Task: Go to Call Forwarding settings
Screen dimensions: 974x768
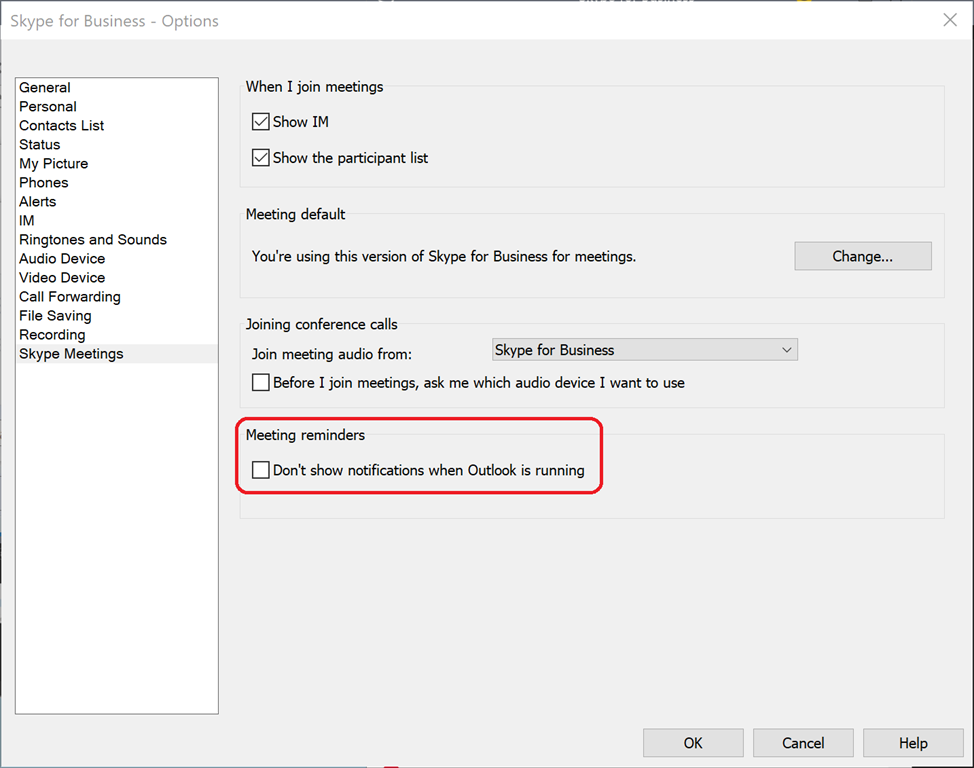Action: point(70,297)
